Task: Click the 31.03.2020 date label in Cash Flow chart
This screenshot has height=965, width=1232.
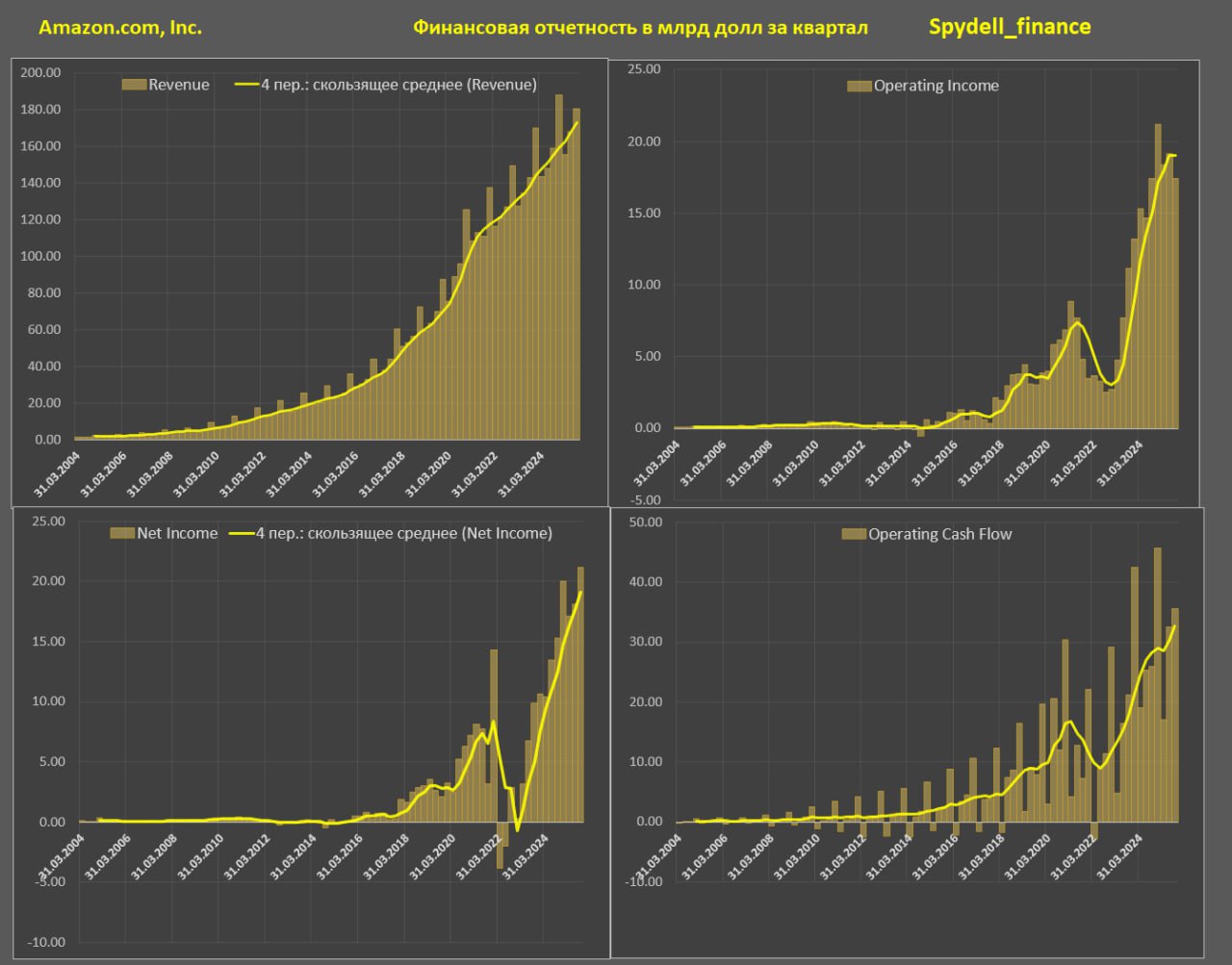Action: (x=1027, y=857)
